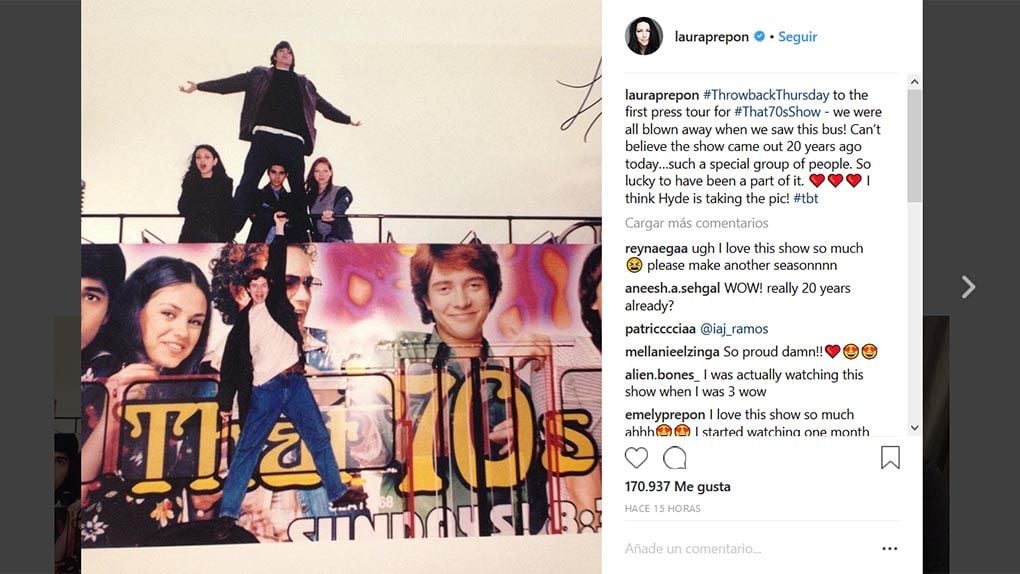This screenshot has height=574, width=1020.
Task: Open commenter reynaegaa's profile
Action: [x=656, y=248]
